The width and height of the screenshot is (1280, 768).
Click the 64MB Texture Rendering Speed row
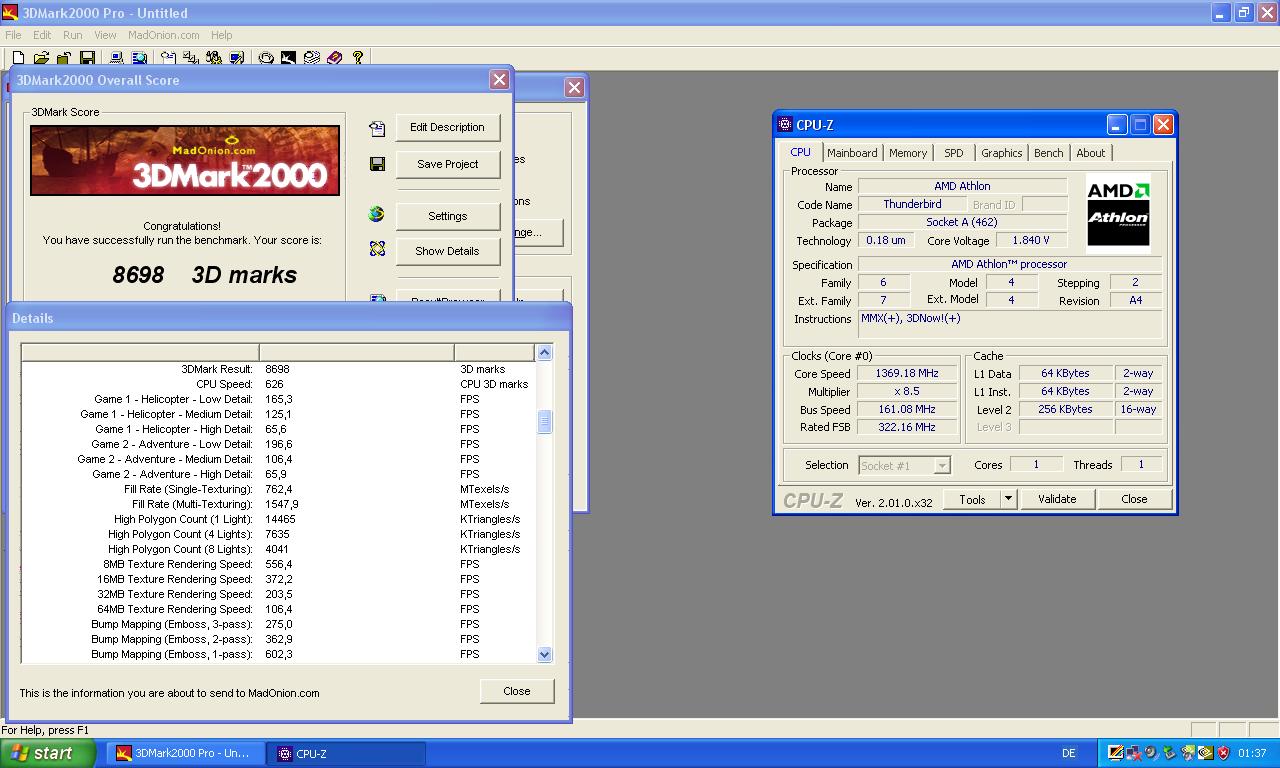coord(278,609)
